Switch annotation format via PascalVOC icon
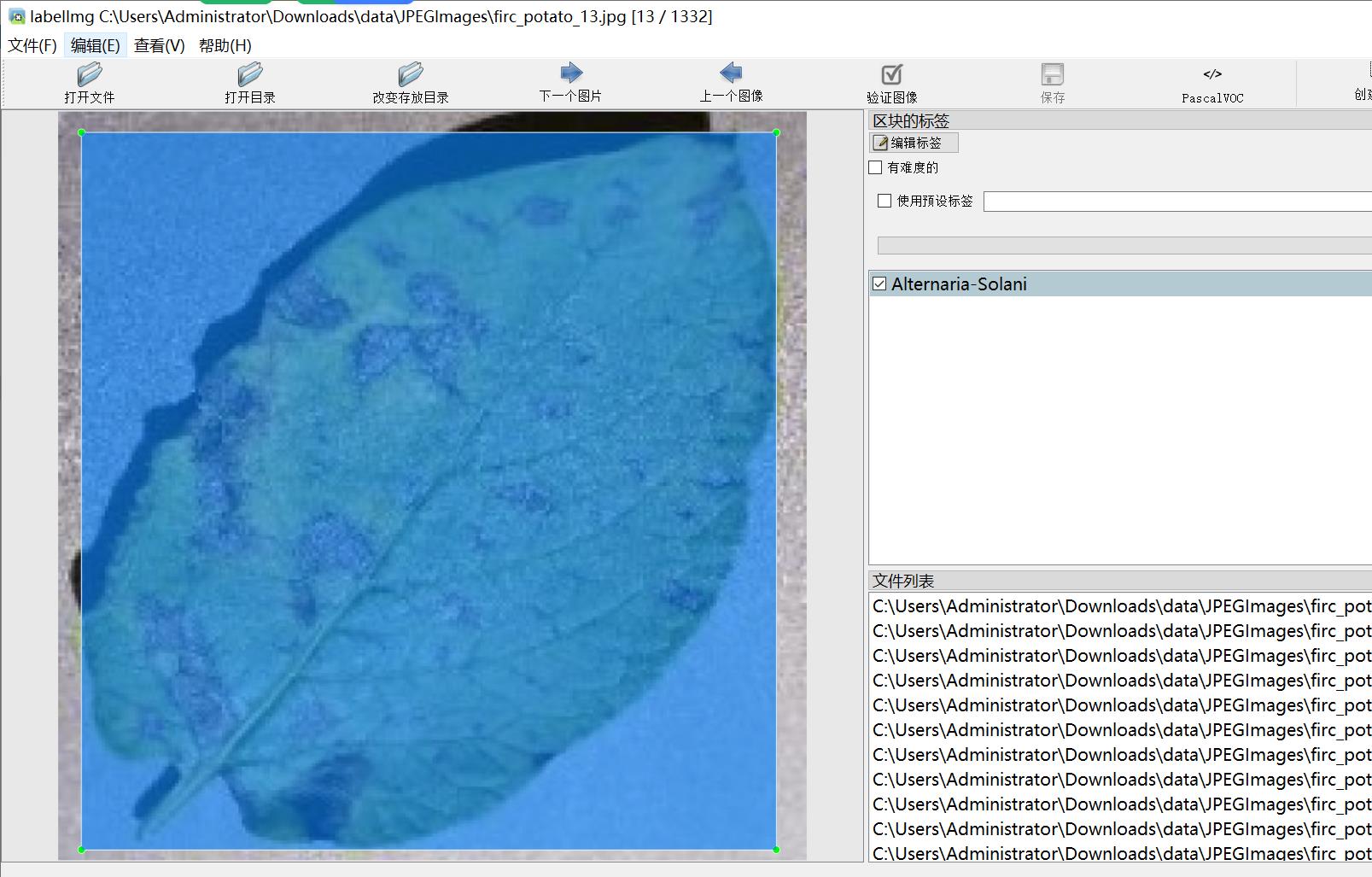 [x=1212, y=74]
